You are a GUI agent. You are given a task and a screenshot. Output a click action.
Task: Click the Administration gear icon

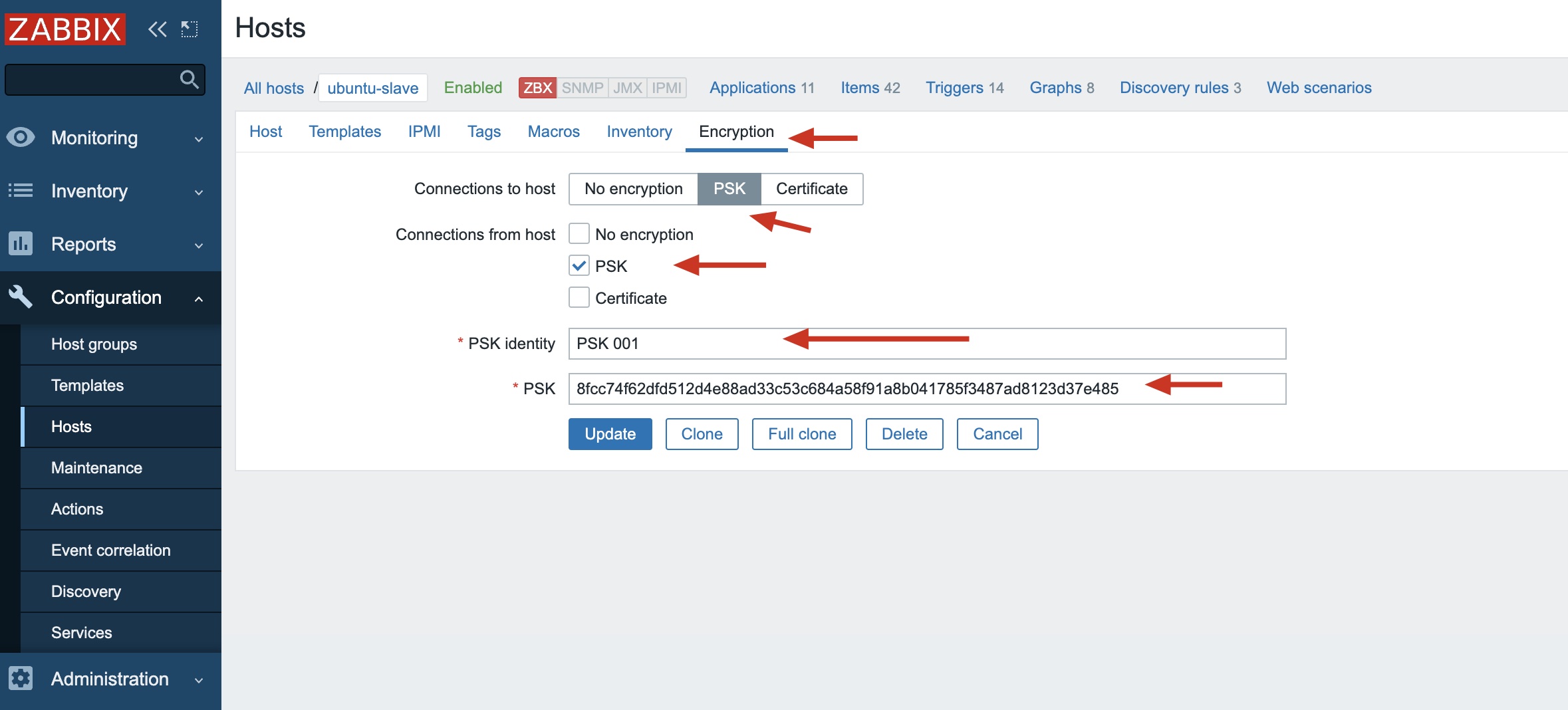[x=21, y=678]
